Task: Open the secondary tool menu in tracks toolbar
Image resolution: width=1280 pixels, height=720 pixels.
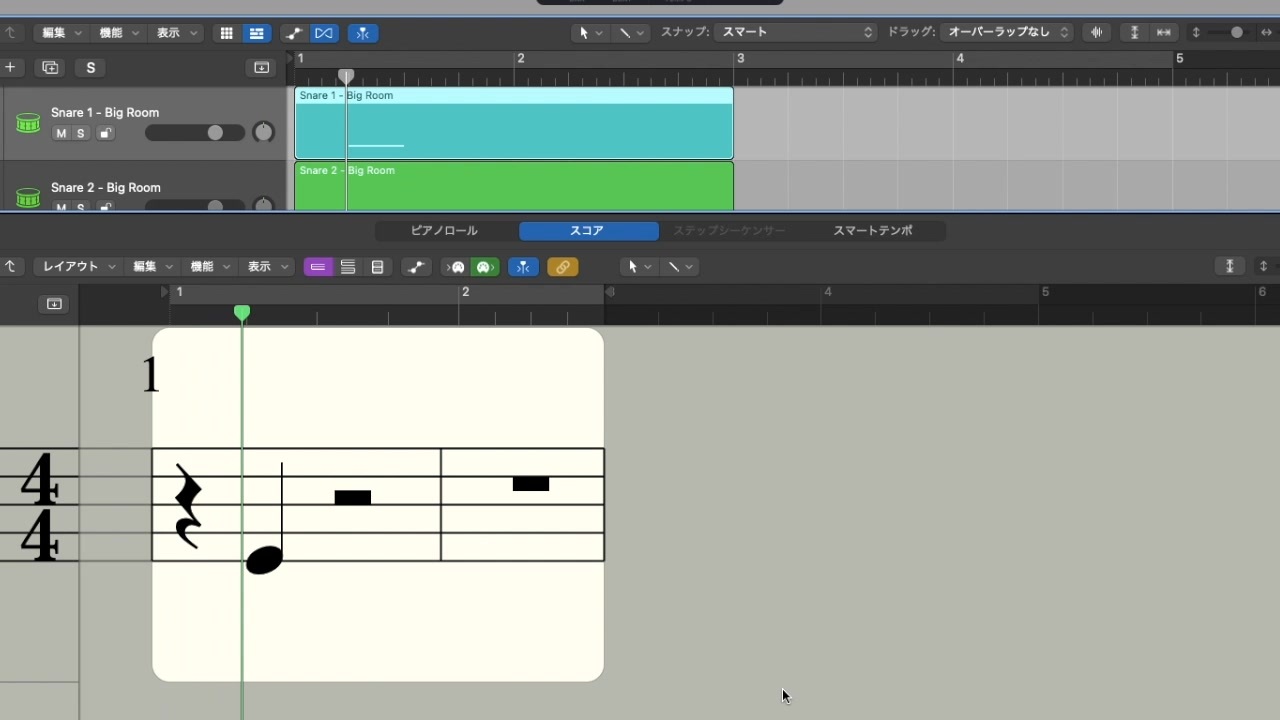Action: point(631,33)
